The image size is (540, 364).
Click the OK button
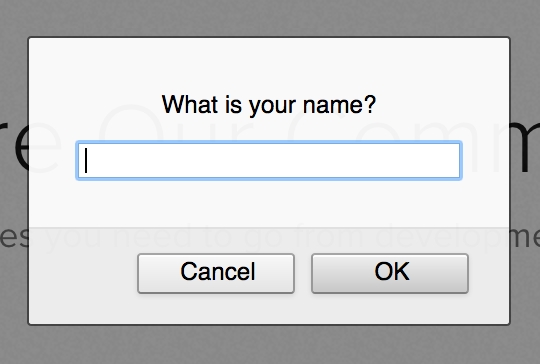[390, 273]
